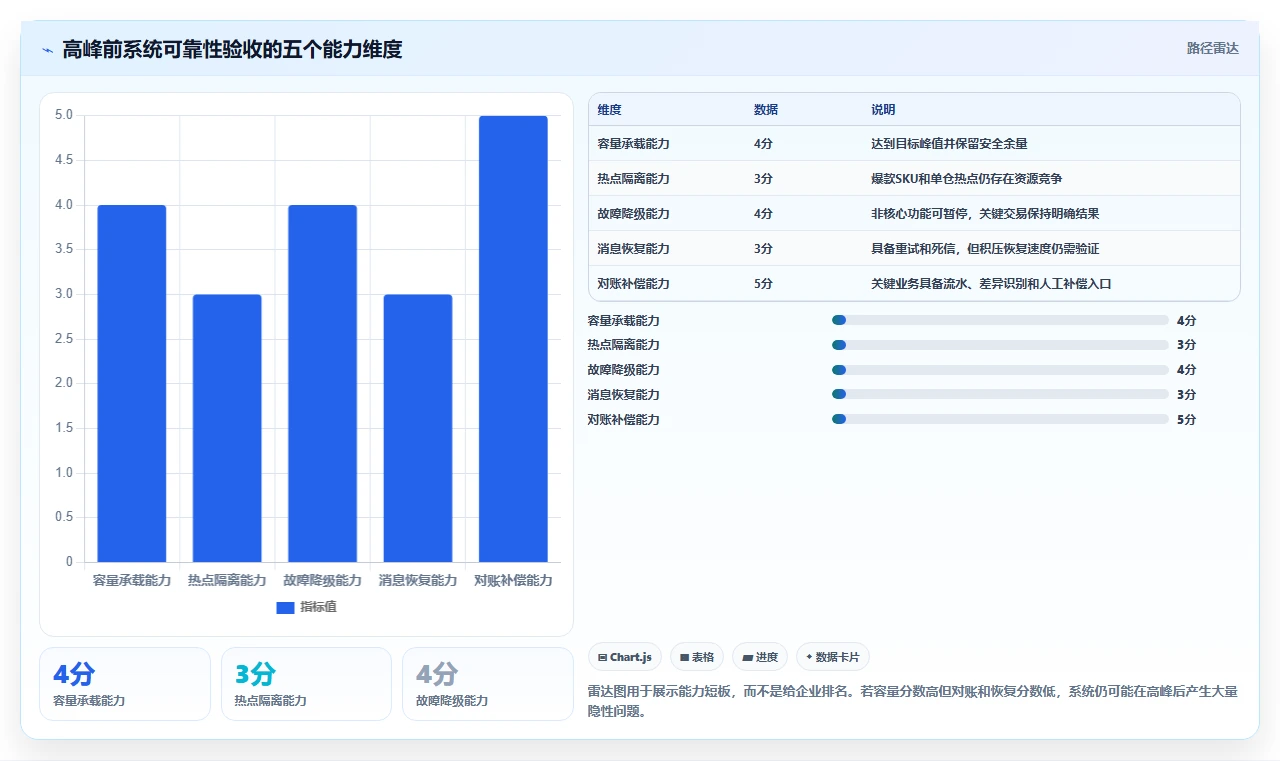Click the 消息恢复能力 progress bar
Image resolution: width=1280 pixels, height=761 pixels.
[1000, 395]
